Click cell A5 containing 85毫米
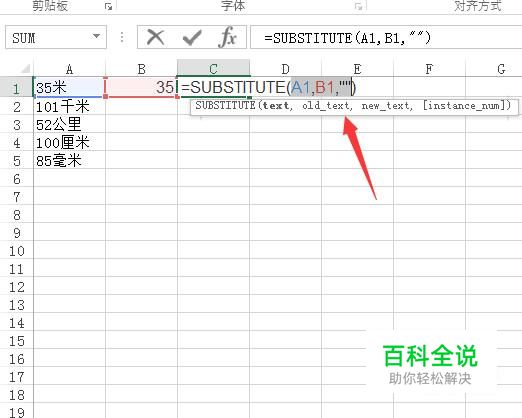 (x=69, y=161)
